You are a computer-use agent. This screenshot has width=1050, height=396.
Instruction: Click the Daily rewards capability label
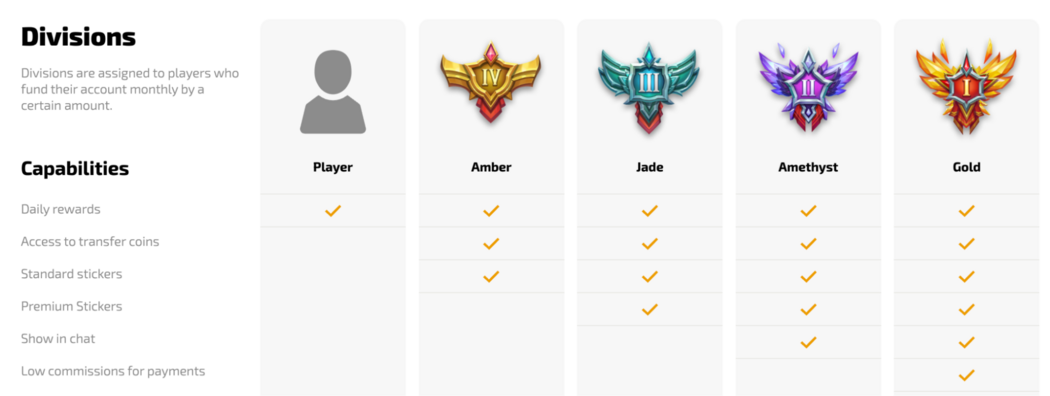(60, 209)
